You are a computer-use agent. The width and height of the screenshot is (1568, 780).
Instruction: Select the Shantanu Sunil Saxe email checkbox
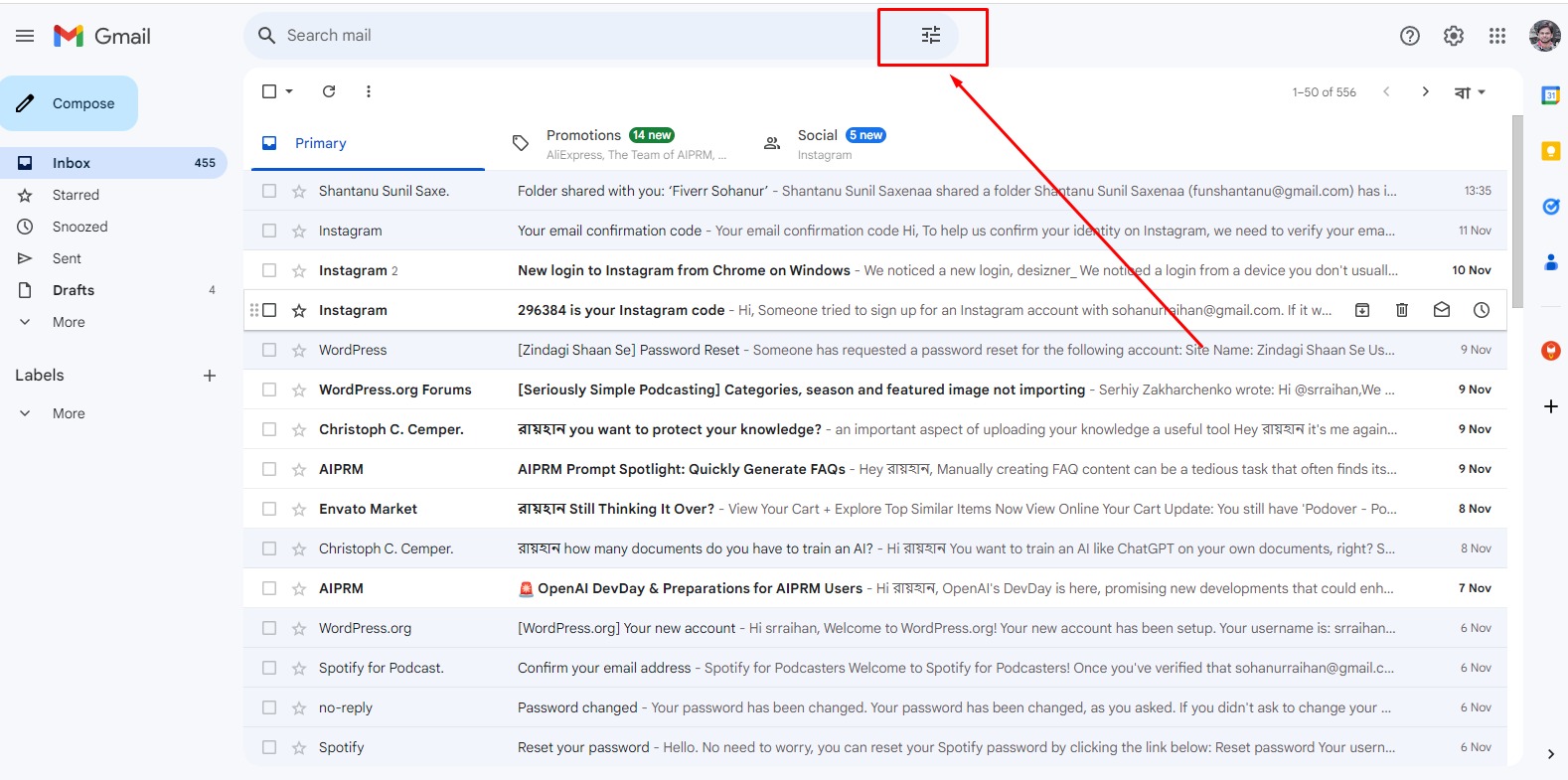point(269,191)
